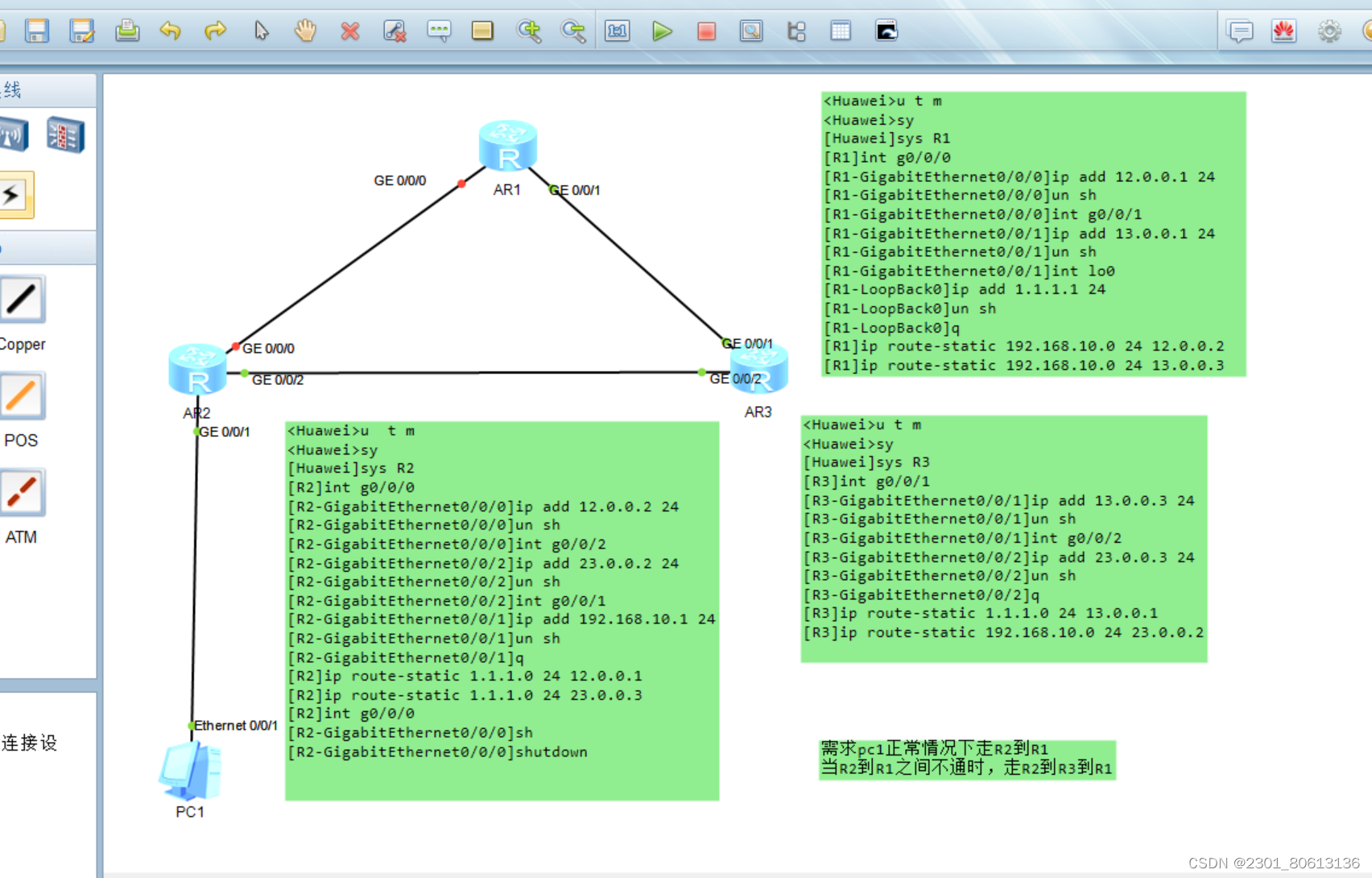
Task: Choose the Copper cable type
Action: 22,300
